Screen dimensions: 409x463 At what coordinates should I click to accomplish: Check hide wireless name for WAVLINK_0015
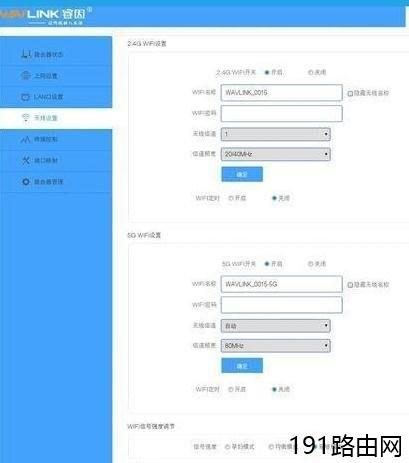pyautogui.click(x=350, y=93)
